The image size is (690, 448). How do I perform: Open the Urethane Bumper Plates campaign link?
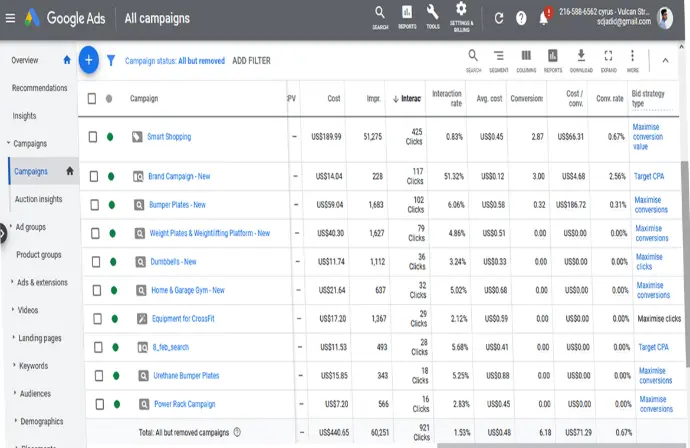tap(186, 375)
